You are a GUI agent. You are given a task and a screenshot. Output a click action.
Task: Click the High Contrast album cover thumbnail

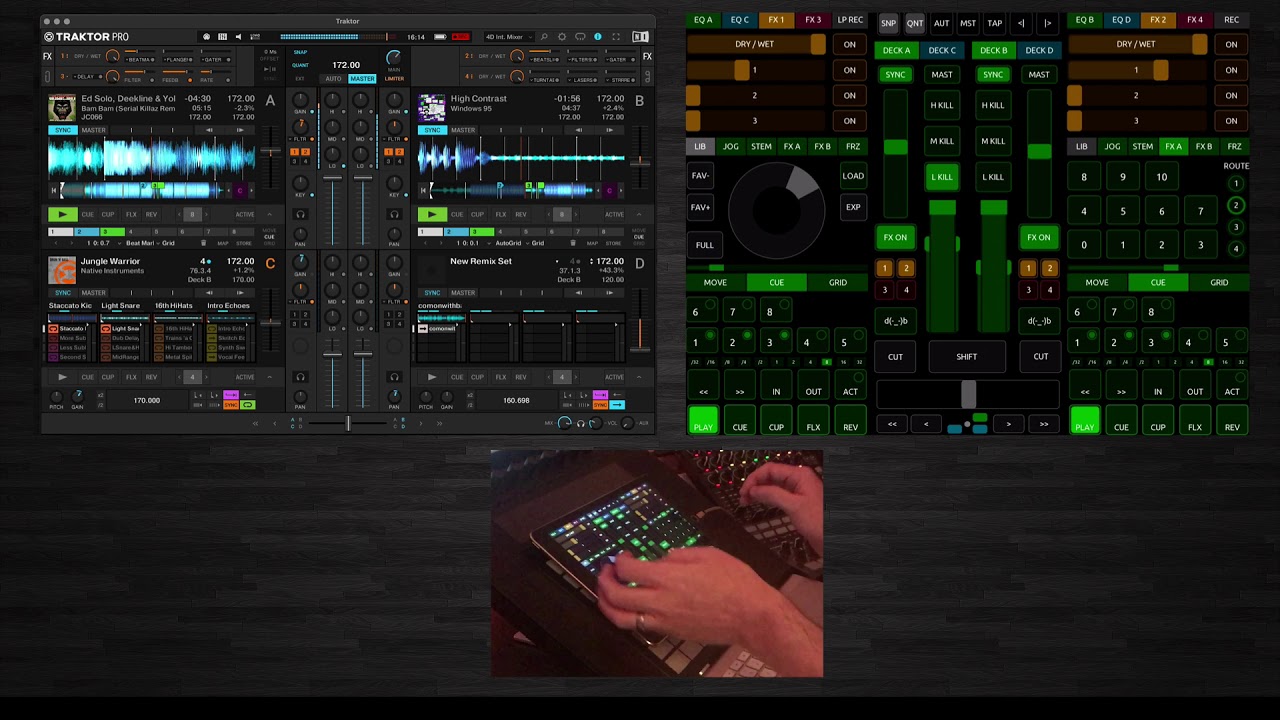(432, 108)
